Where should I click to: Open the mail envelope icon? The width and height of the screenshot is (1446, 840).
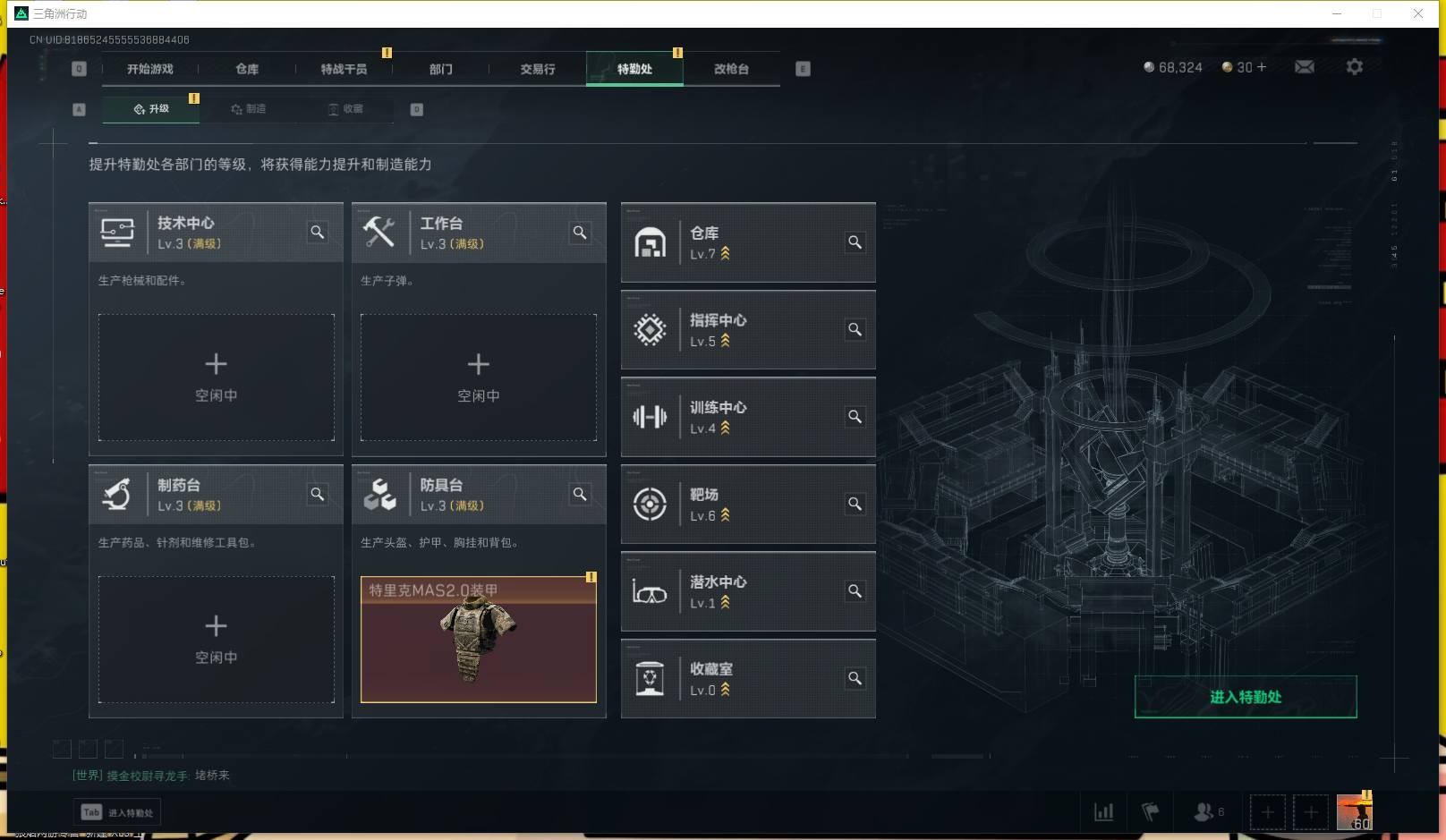click(1305, 67)
